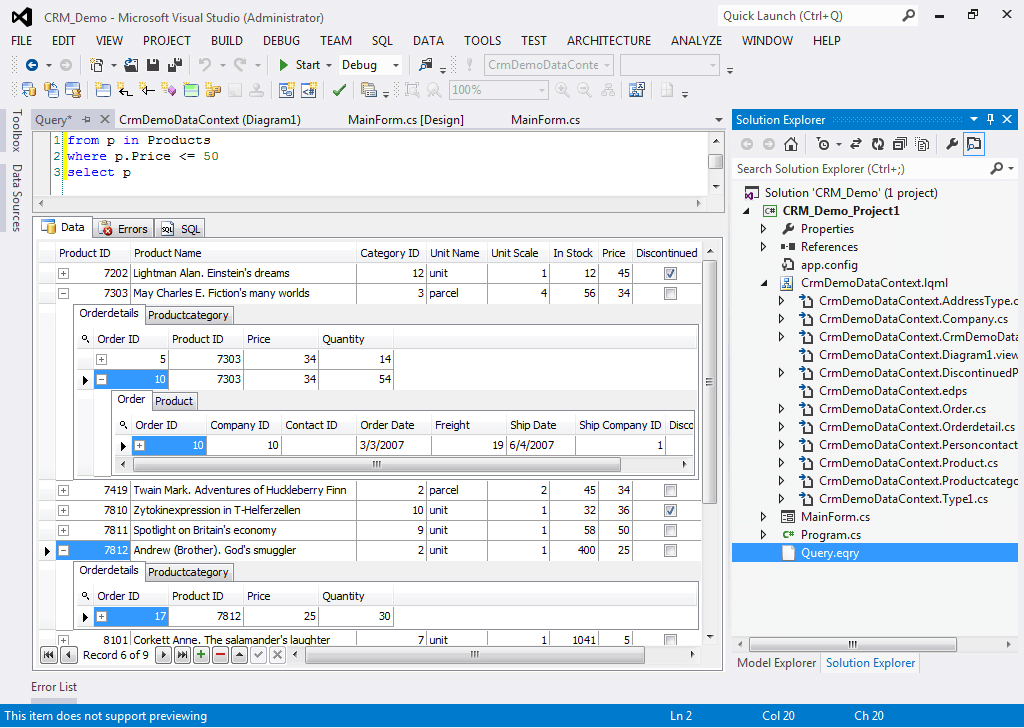Collapse the Order ID 10 orderdetail row
The height and width of the screenshot is (728, 1024).
pos(101,379)
